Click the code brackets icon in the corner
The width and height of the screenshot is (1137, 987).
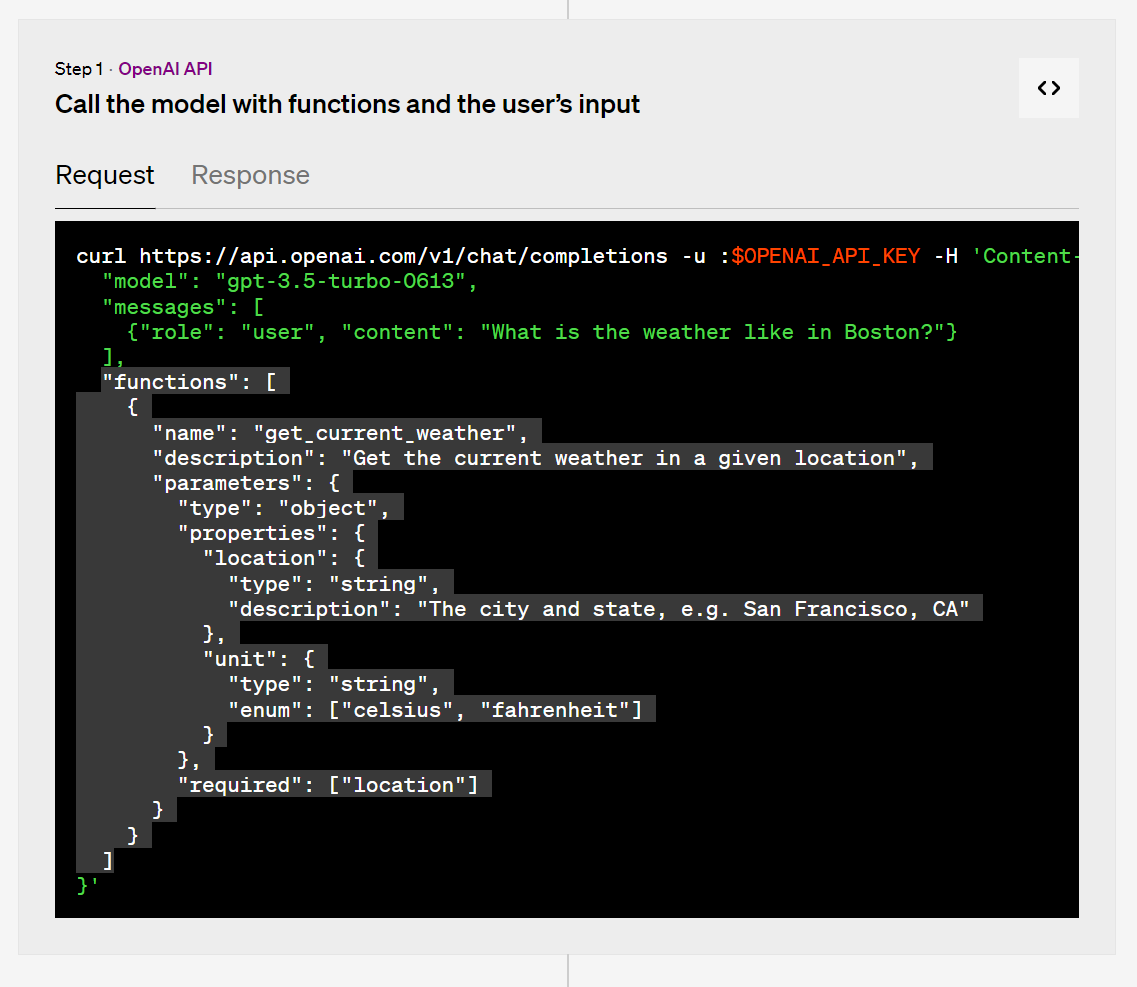[1048, 88]
